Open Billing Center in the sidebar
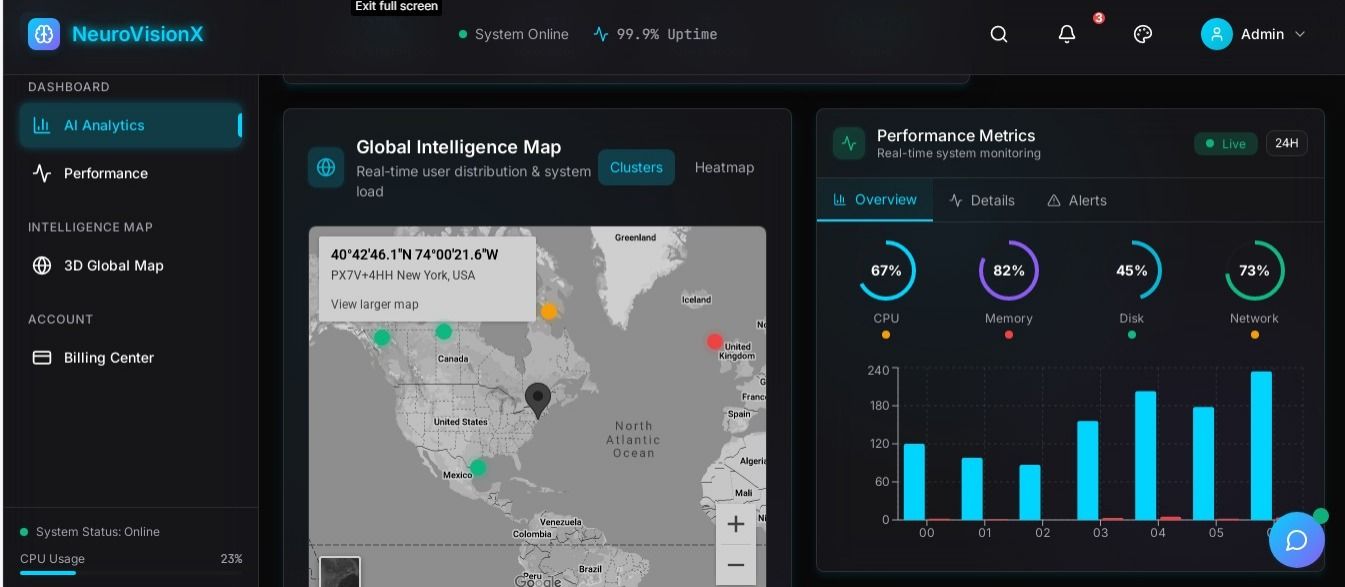1345x587 pixels. pos(108,358)
